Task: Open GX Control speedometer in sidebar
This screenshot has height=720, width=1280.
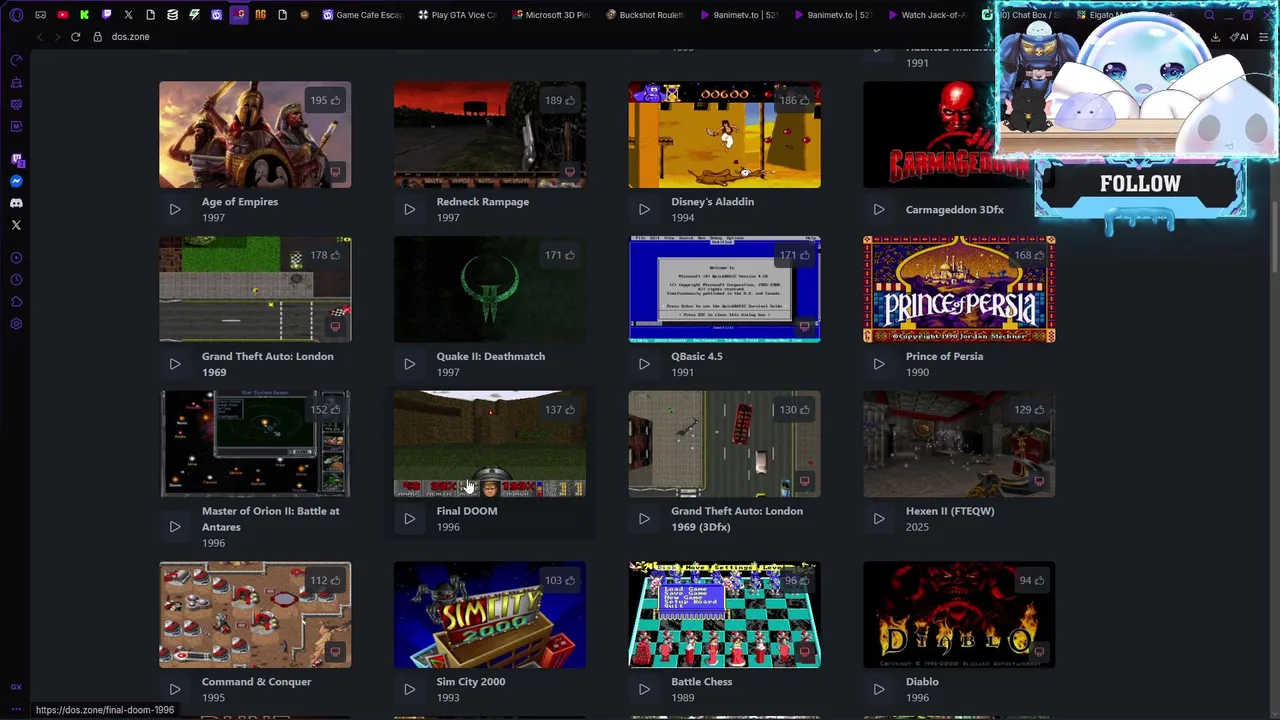Action: click(16, 60)
